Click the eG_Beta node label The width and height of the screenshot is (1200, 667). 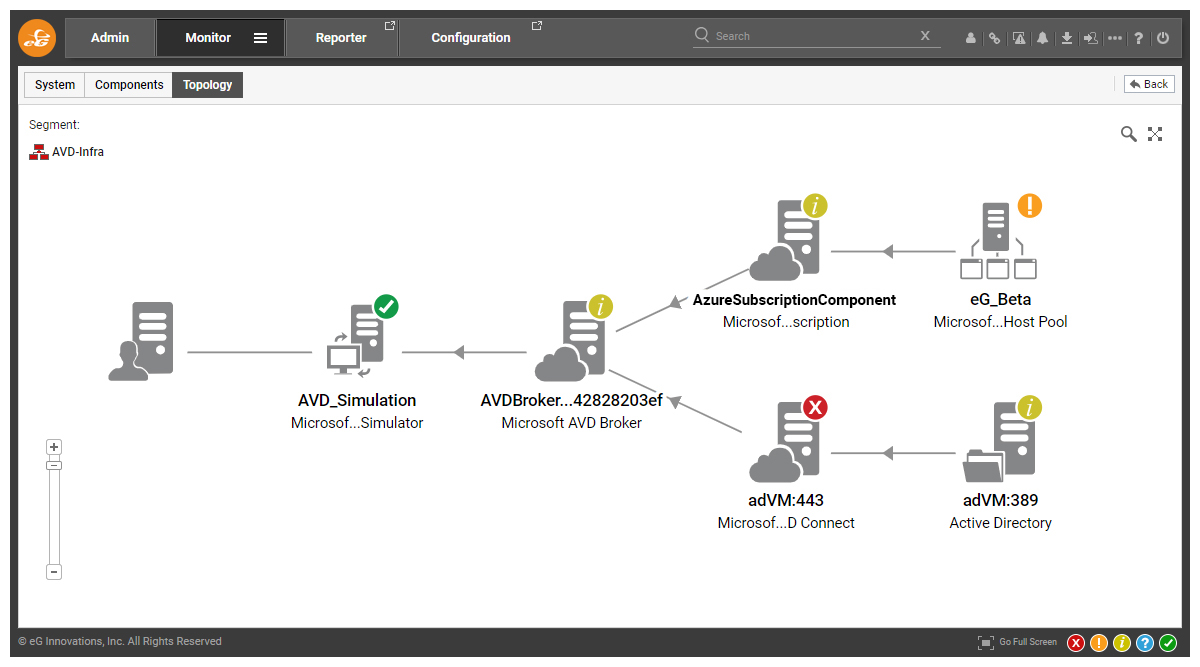click(x=1000, y=300)
